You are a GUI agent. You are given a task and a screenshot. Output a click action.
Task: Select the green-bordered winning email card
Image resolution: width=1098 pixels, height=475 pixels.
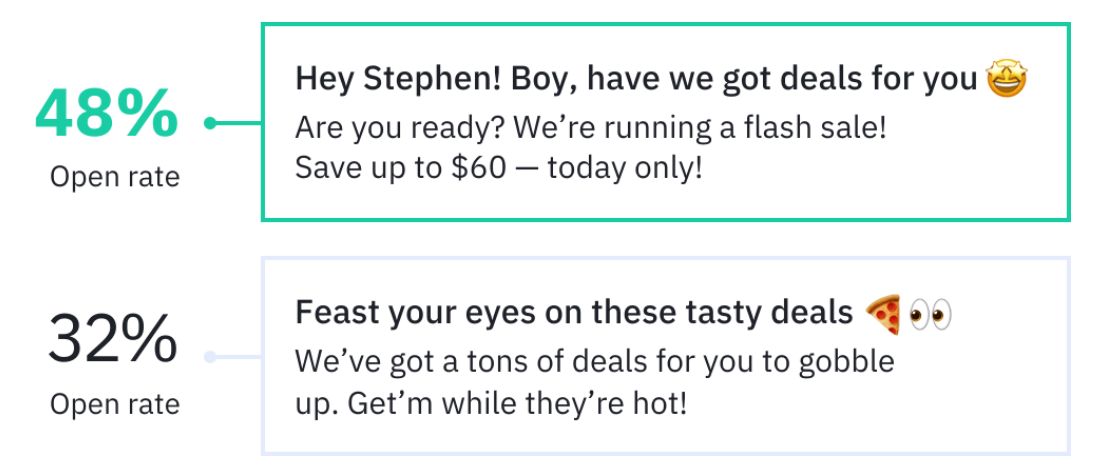coord(666,122)
